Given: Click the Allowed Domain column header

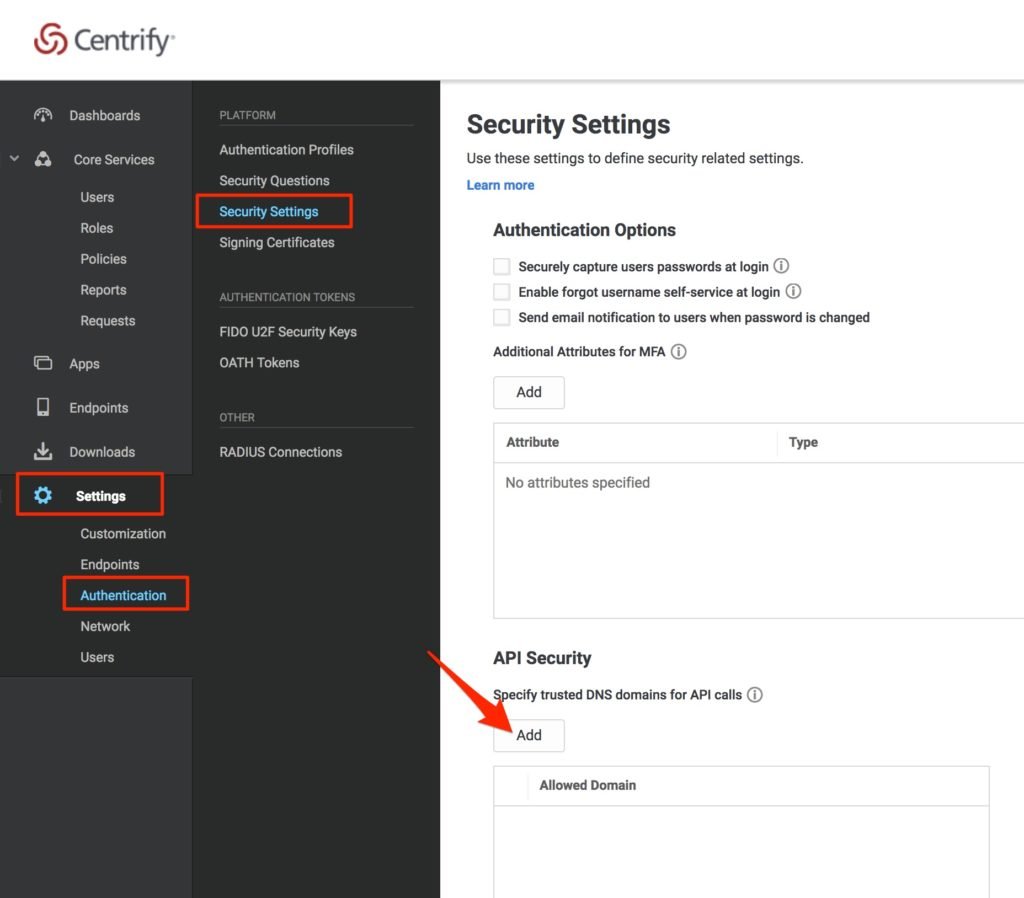Looking at the screenshot, I should coord(587,785).
